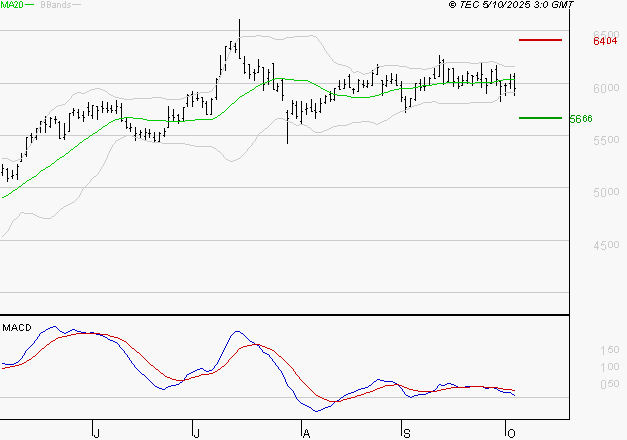Click the green MA20 legend line swatch
This screenshot has width=627, height=440.
tap(30, 5)
